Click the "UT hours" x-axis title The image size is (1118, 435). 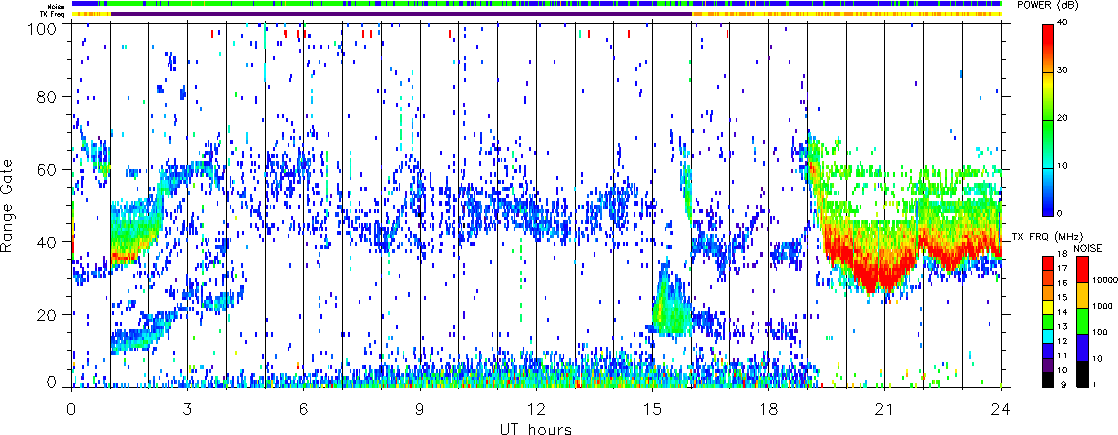[536, 429]
